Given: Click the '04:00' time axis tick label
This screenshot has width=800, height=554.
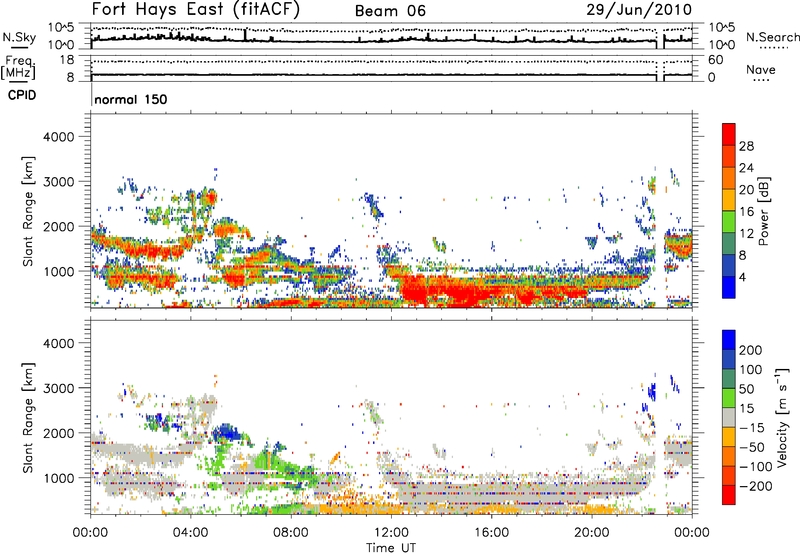Looking at the screenshot, I should coord(191,533).
